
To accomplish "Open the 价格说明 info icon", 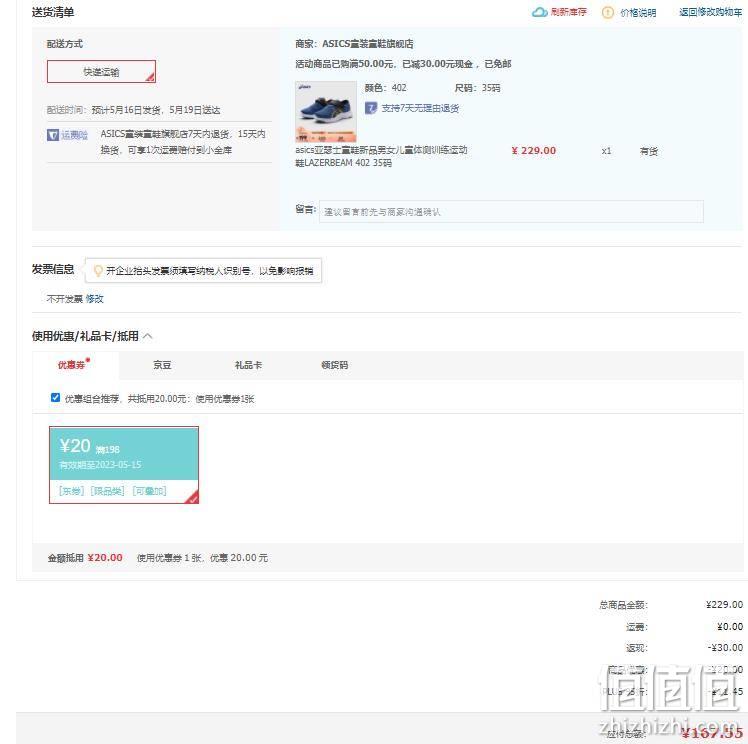I will click(x=608, y=13).
